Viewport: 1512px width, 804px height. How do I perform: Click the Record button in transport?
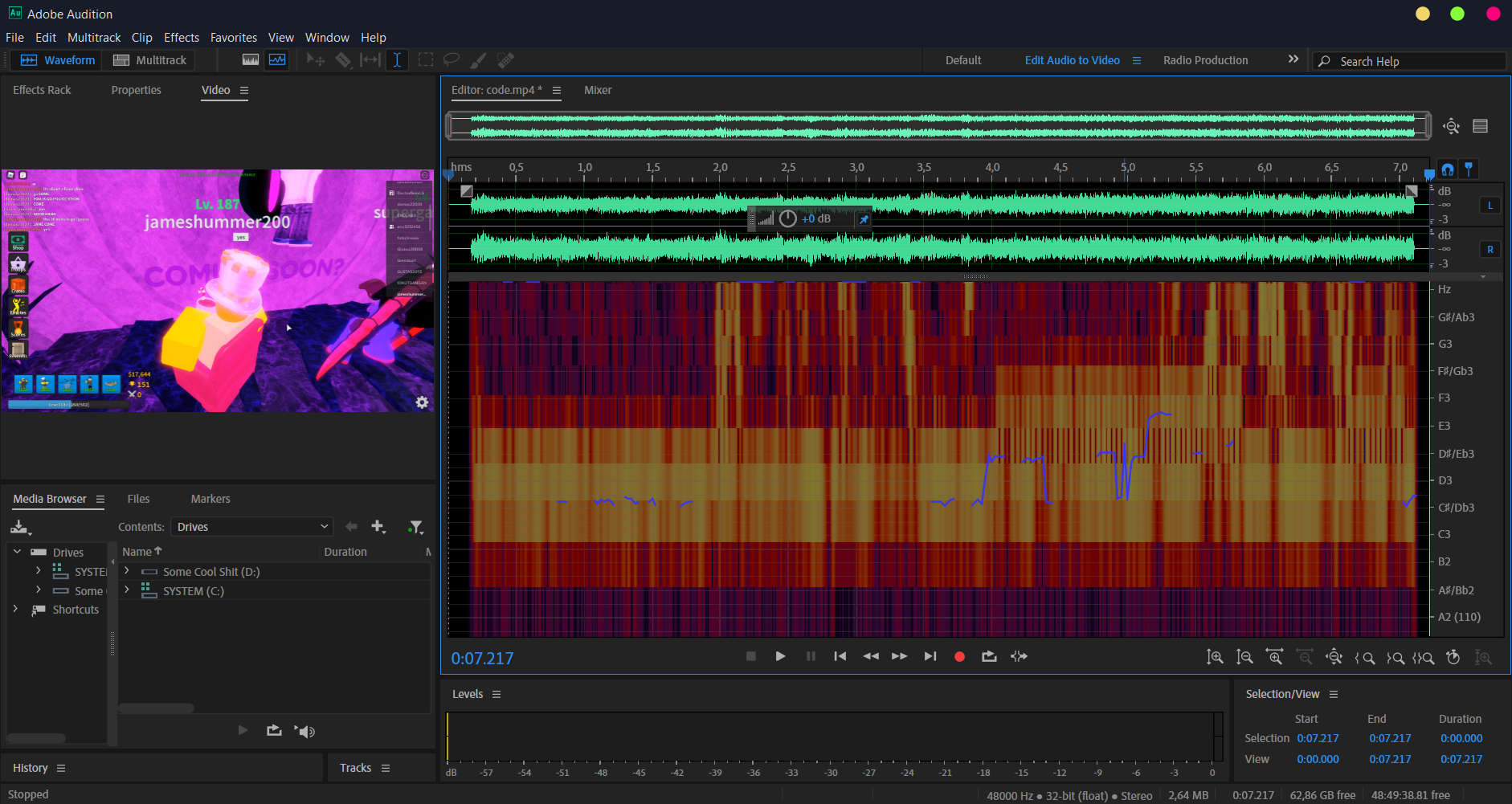tap(958, 656)
